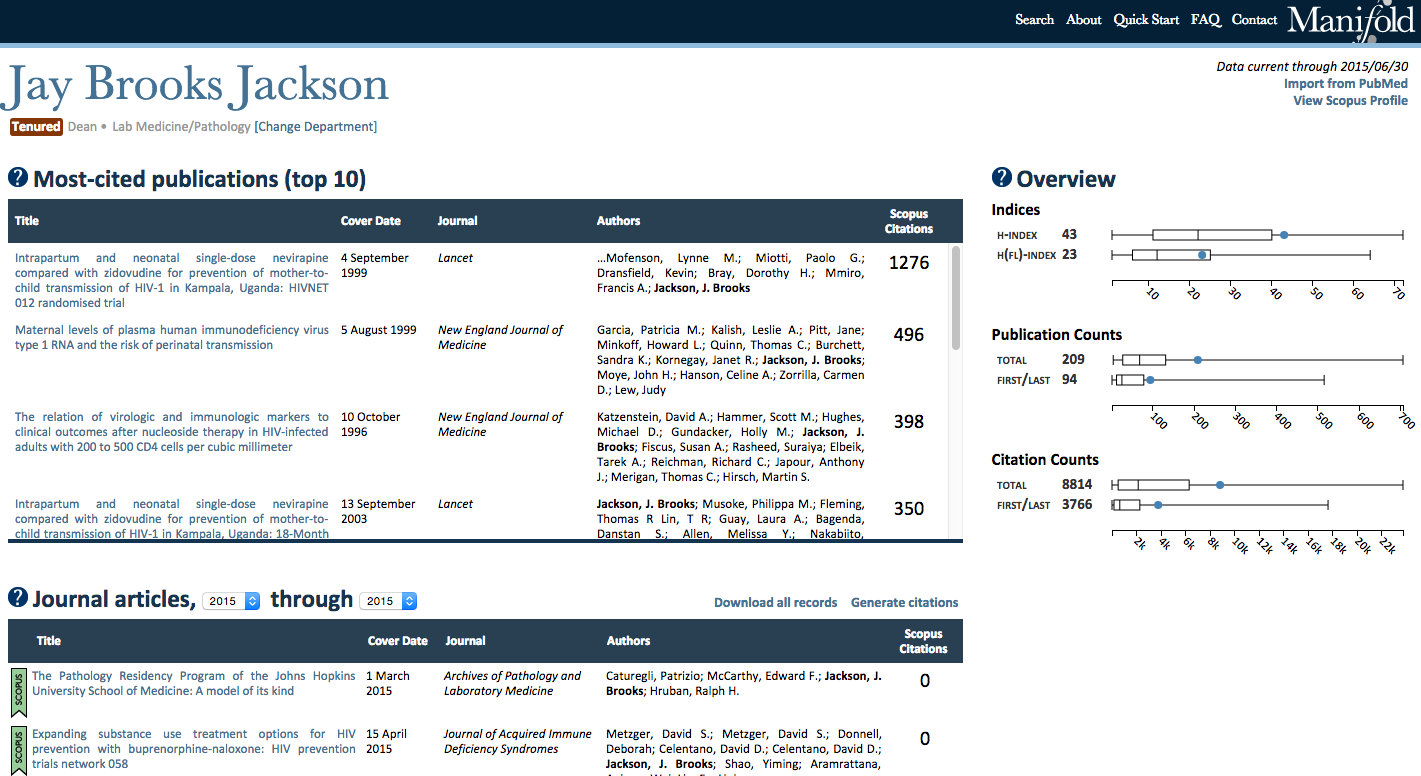The image size is (1421, 776).
Task: Click cover date 4 September 1999
Action: (375, 265)
